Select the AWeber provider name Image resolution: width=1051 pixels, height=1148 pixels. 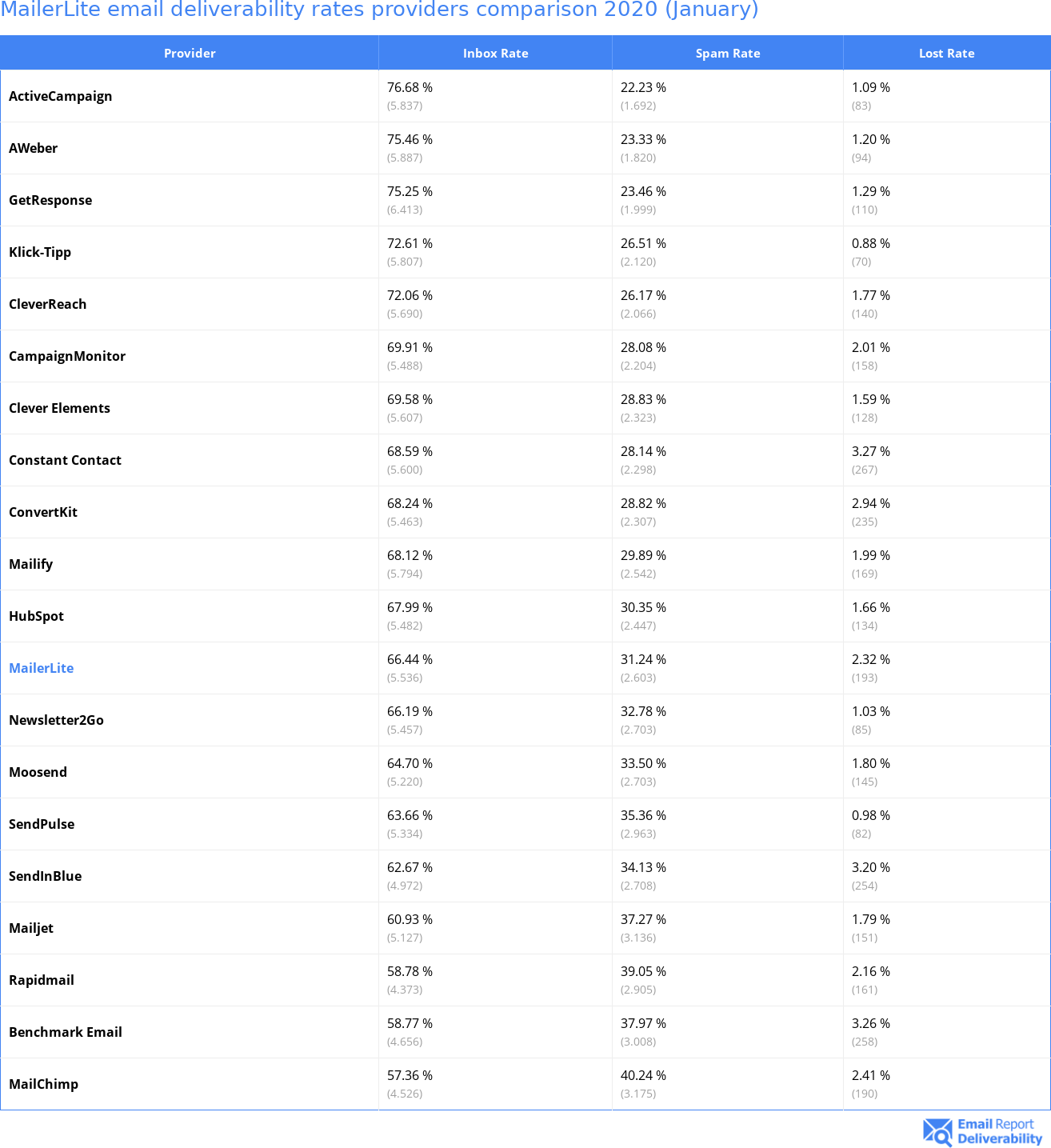click(x=34, y=148)
